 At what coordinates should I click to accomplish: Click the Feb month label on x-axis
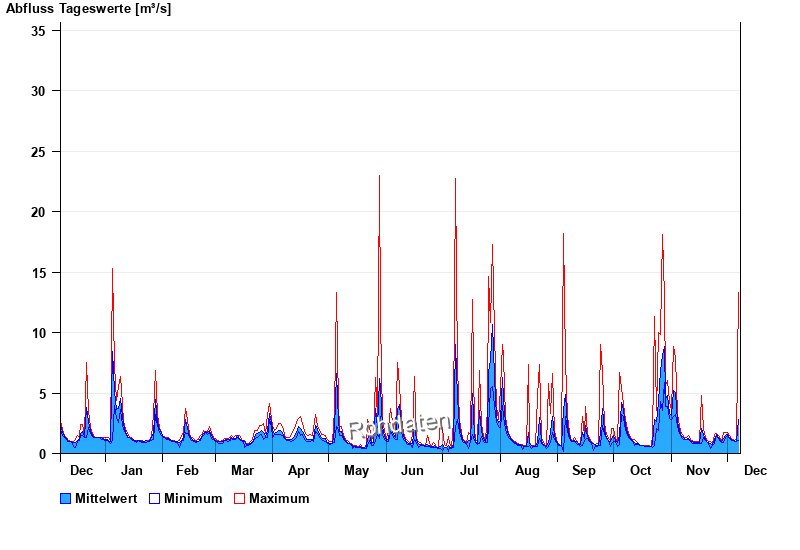coord(187,471)
